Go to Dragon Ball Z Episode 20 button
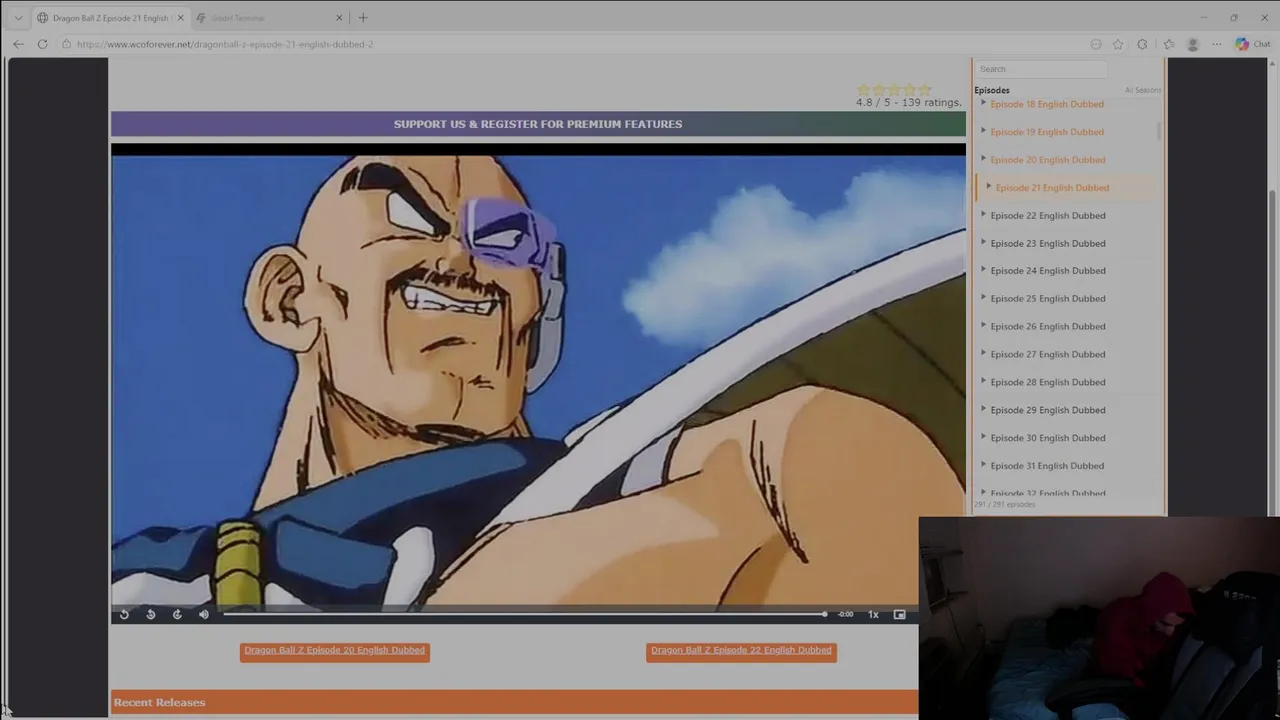This screenshot has height=720, width=1280. coord(335,651)
